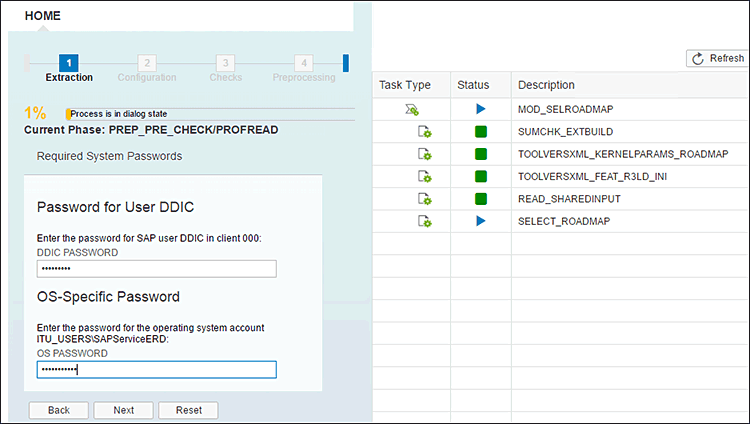Click the task icon beside SUMCHK_EXTBUILD
Viewport: 750px width, 424px height.
coord(424,132)
